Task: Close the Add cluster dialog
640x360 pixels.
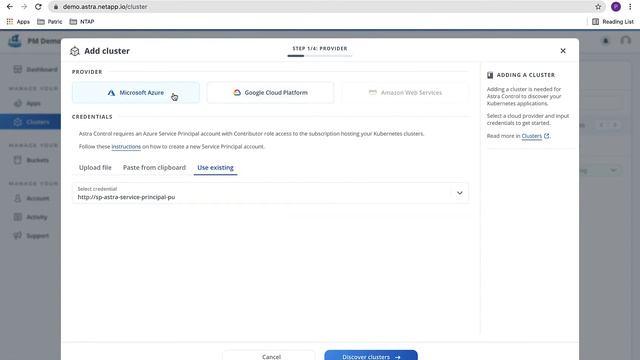Action: coord(563,51)
